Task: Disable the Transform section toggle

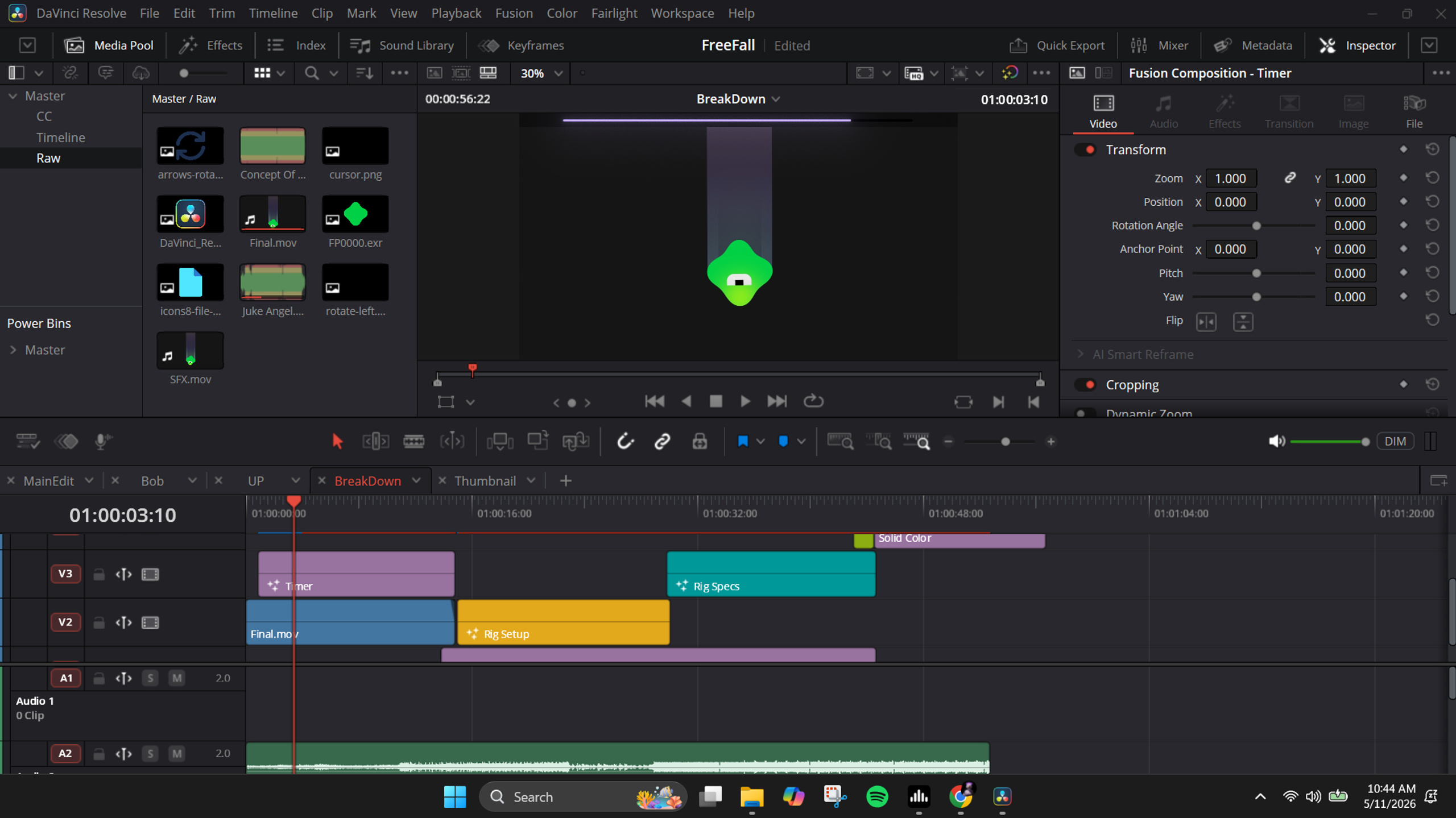Action: tap(1085, 150)
